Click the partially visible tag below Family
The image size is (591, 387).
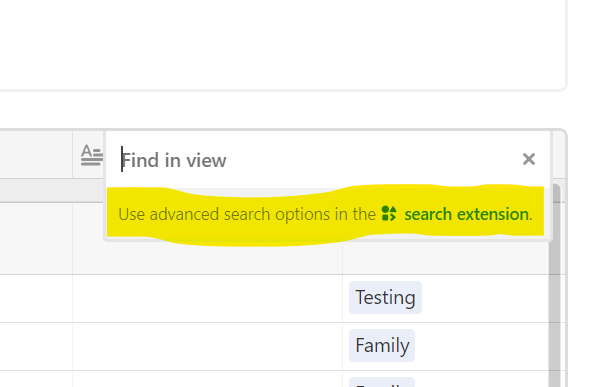coord(382,382)
